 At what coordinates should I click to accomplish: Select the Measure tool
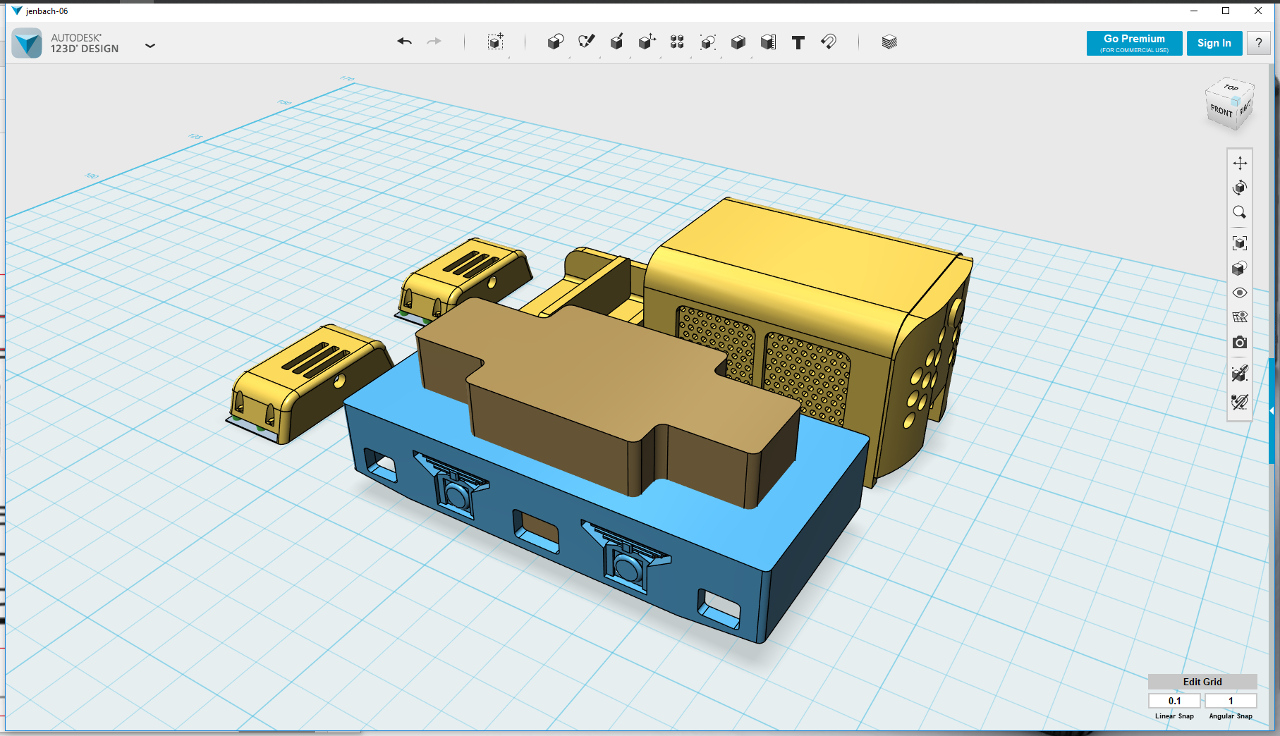[x=768, y=42]
